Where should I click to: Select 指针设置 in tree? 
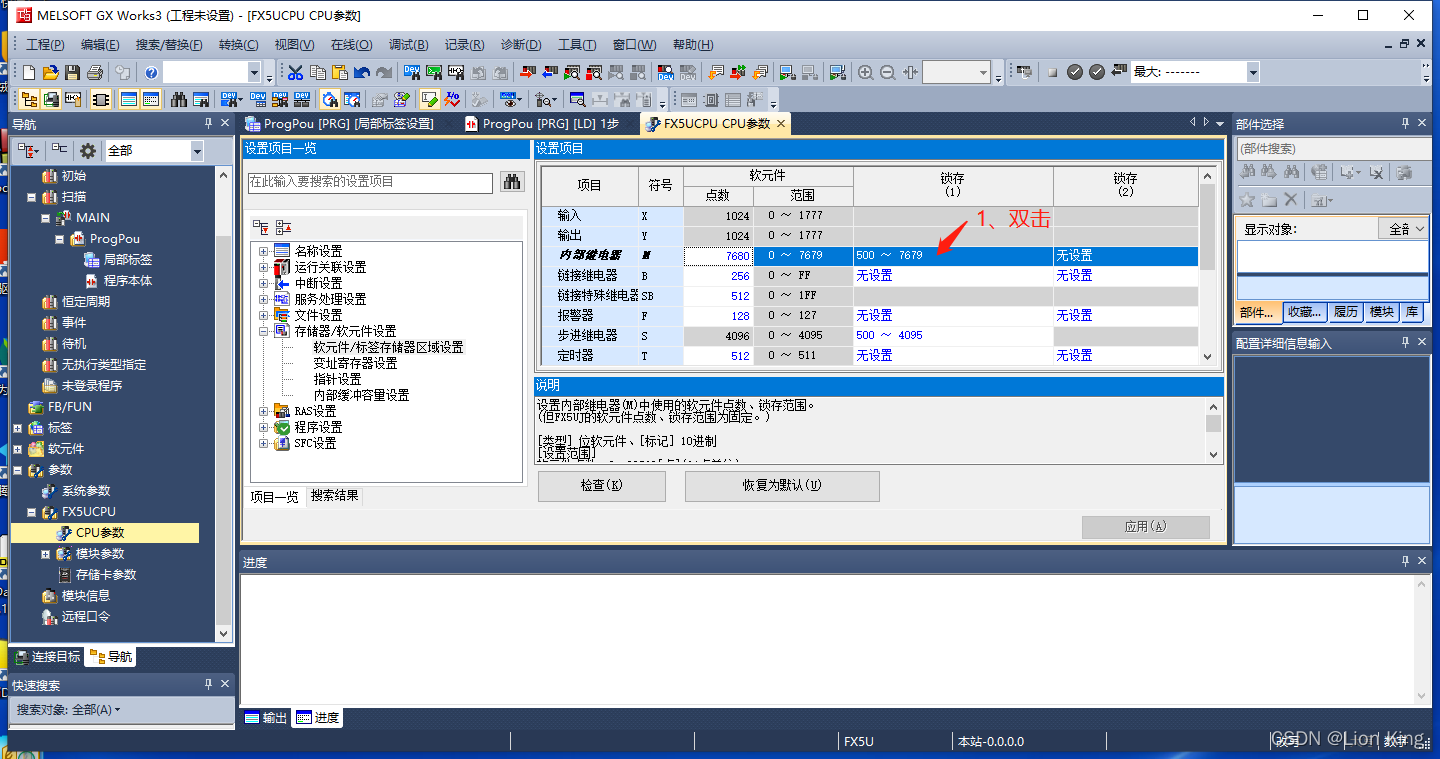click(337, 379)
